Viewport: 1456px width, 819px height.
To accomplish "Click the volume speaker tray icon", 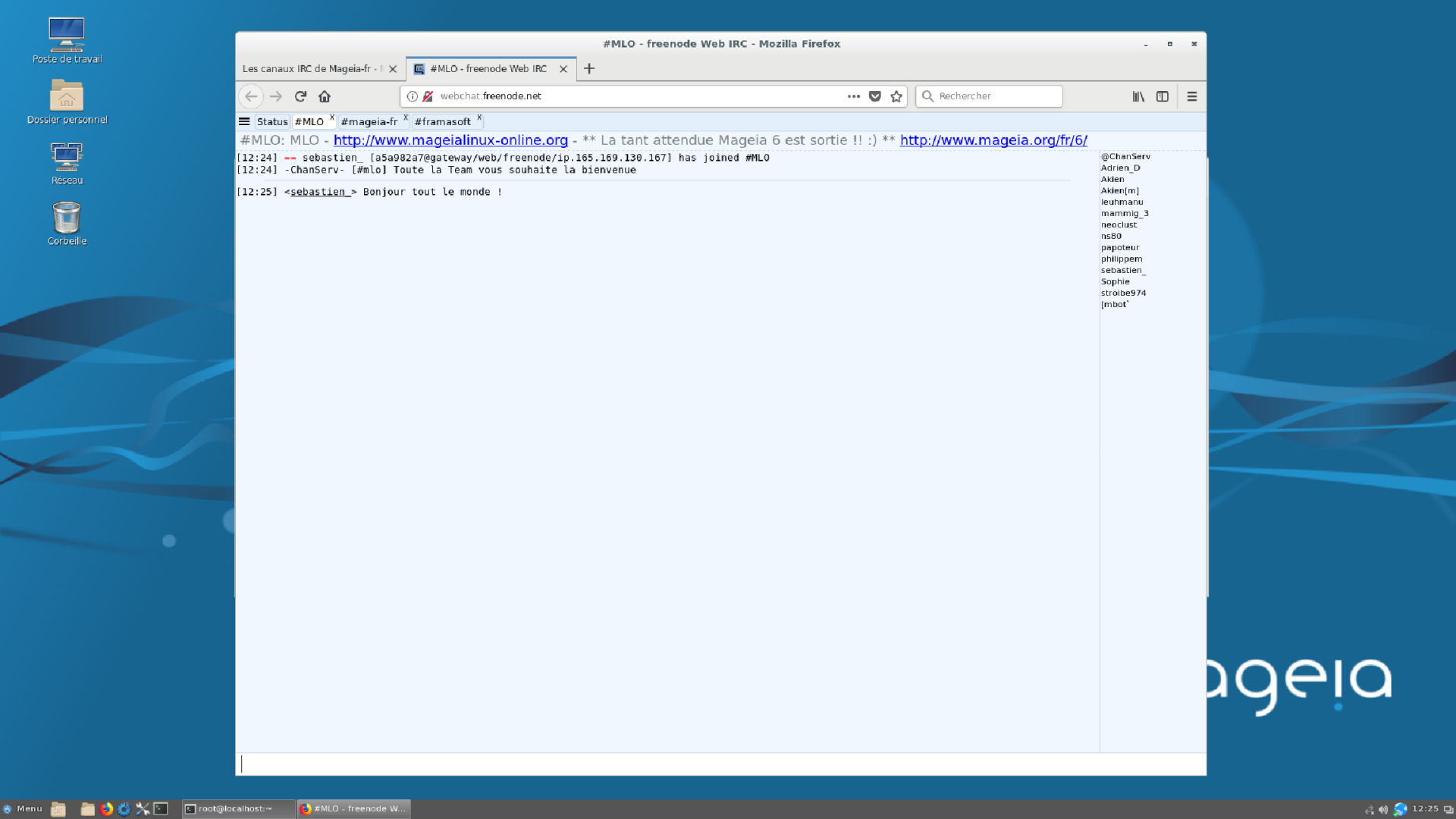I will (1383, 810).
